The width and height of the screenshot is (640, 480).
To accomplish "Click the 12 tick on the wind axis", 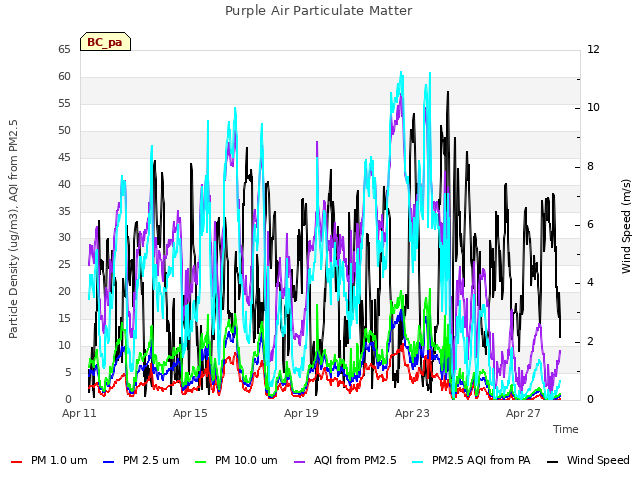I will 593,49.
